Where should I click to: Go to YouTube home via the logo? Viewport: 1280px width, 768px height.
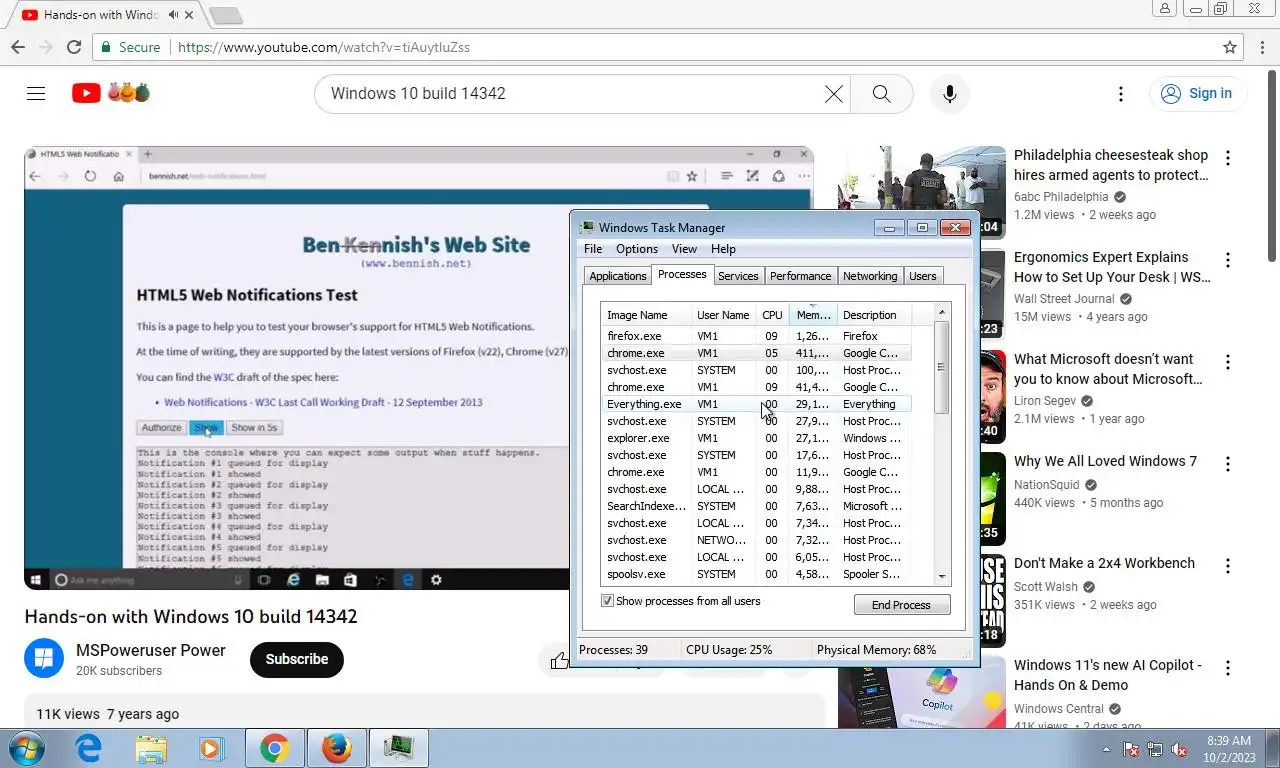(x=111, y=93)
